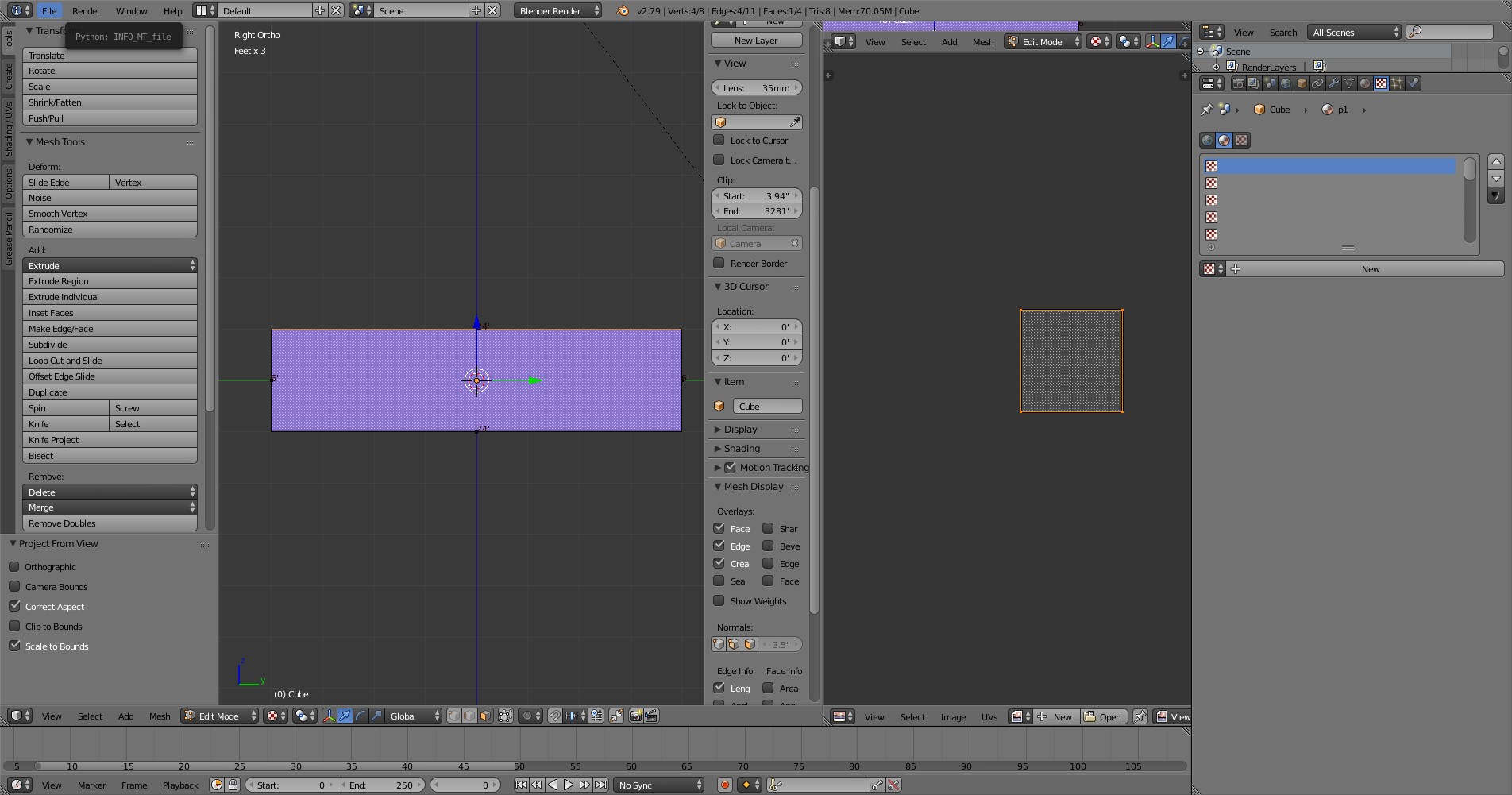Switch to vertex select mode

pos(454,716)
